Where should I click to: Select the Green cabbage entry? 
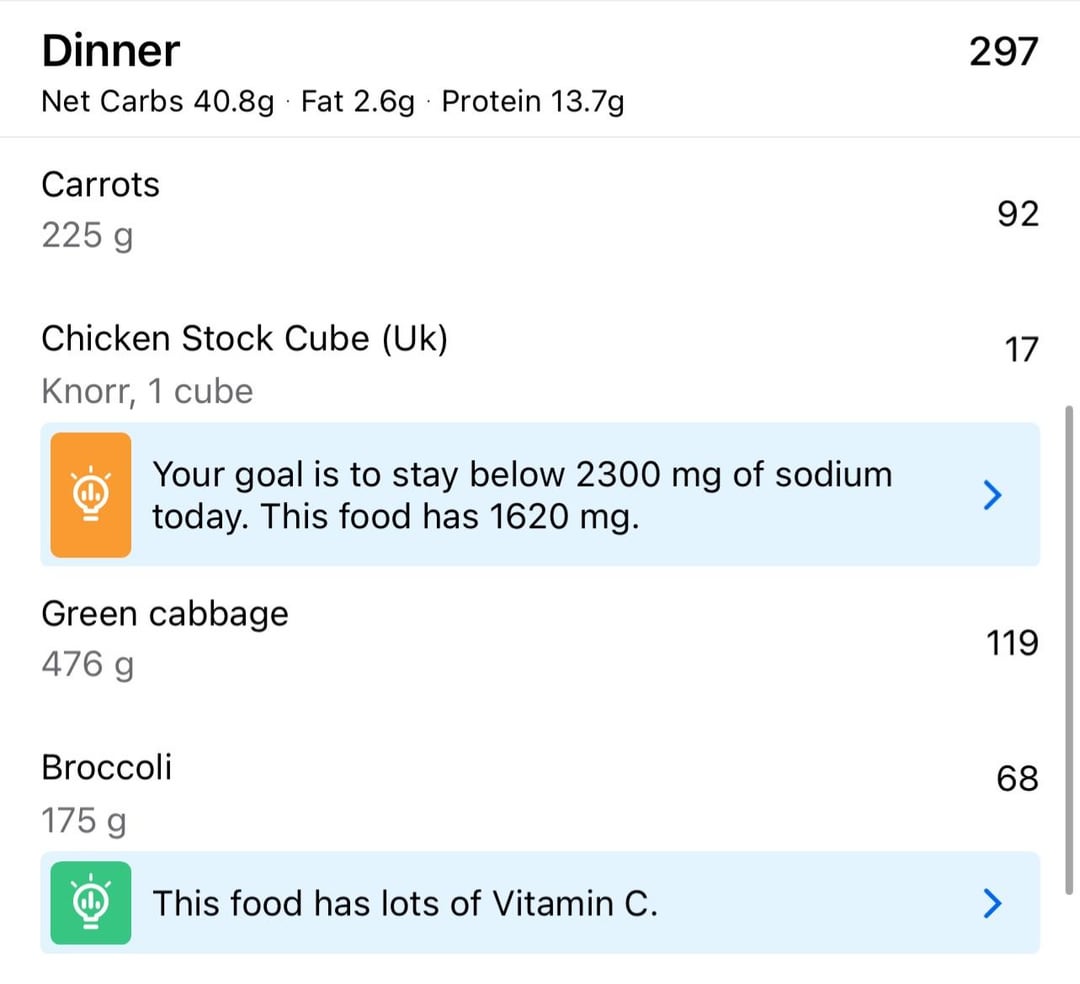(540, 640)
